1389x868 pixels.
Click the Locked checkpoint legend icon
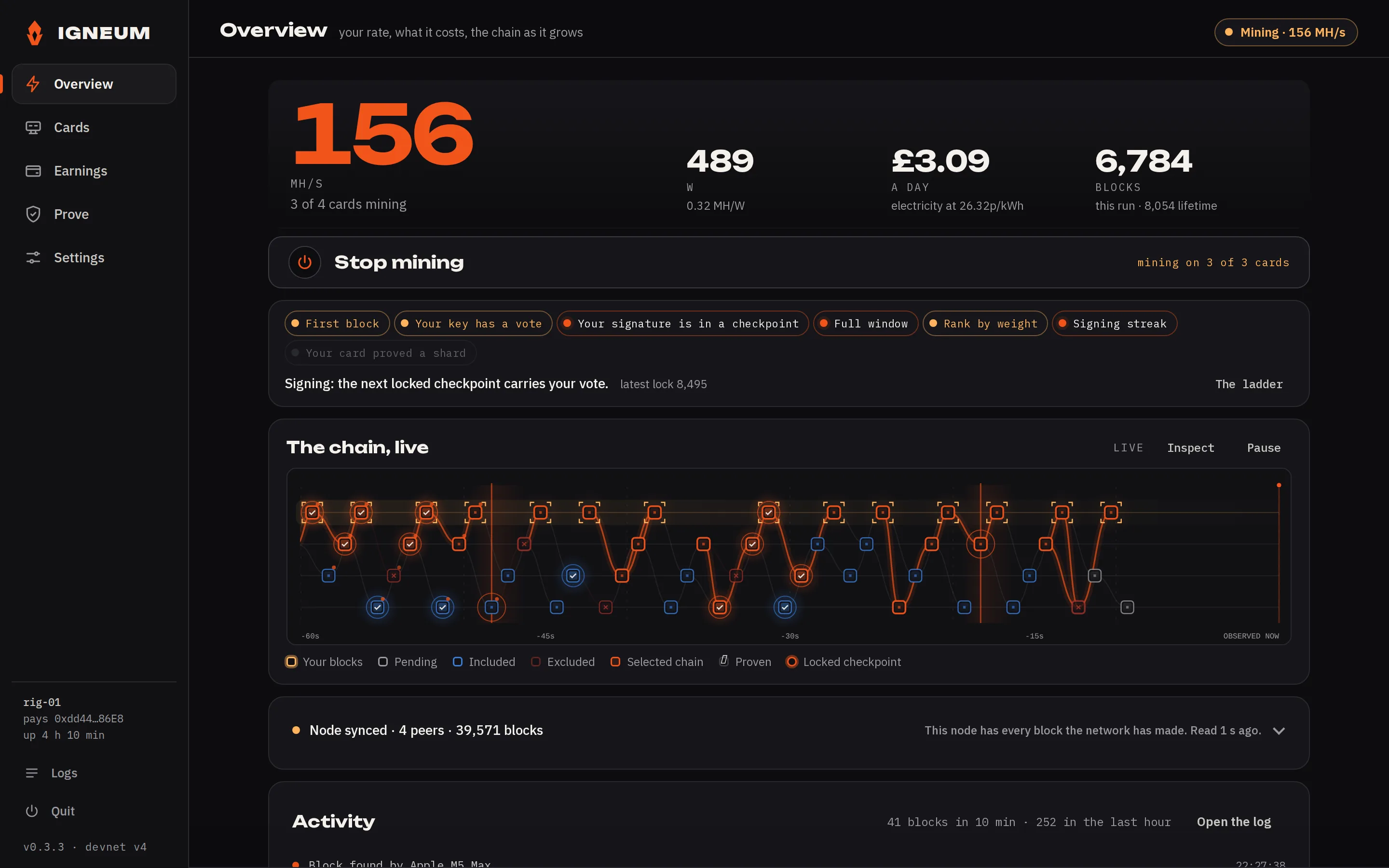[791, 662]
